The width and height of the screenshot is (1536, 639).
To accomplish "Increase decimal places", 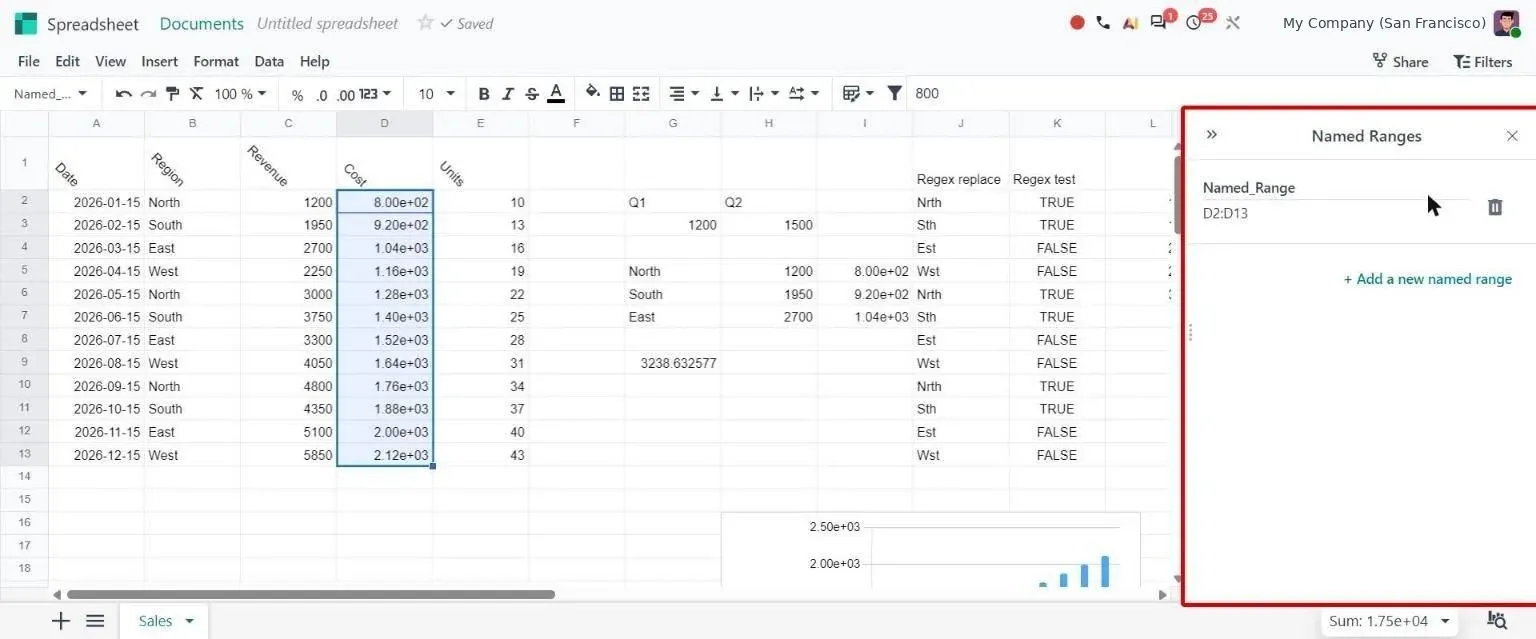I will pyautogui.click(x=346, y=95).
